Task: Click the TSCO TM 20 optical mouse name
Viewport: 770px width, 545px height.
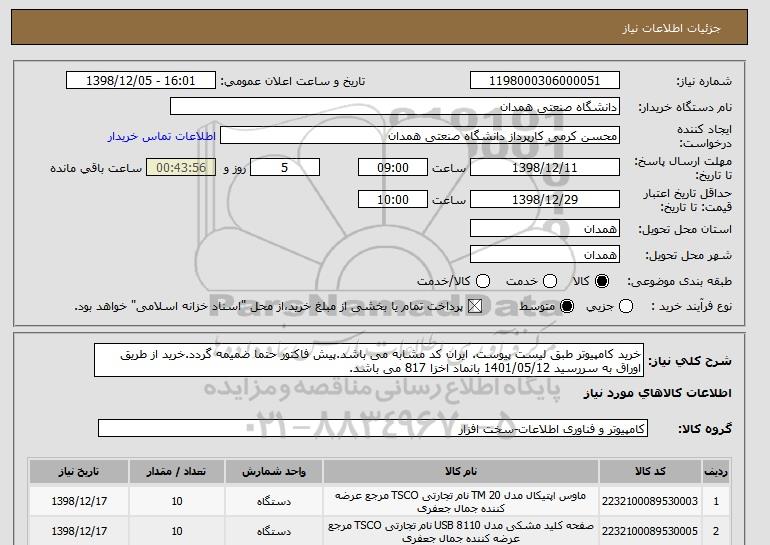Action: [461, 501]
